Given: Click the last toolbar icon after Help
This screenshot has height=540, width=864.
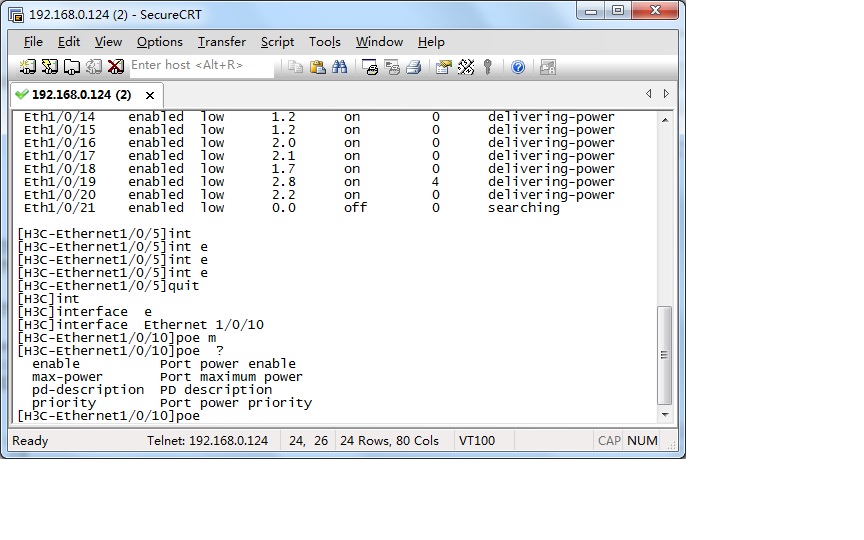Looking at the screenshot, I should (548, 67).
